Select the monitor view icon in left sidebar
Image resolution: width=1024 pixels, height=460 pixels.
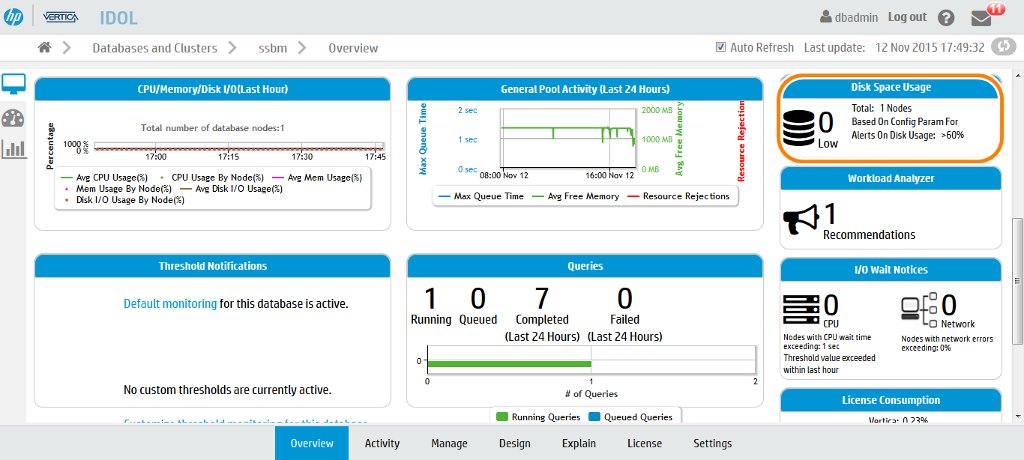point(14,84)
